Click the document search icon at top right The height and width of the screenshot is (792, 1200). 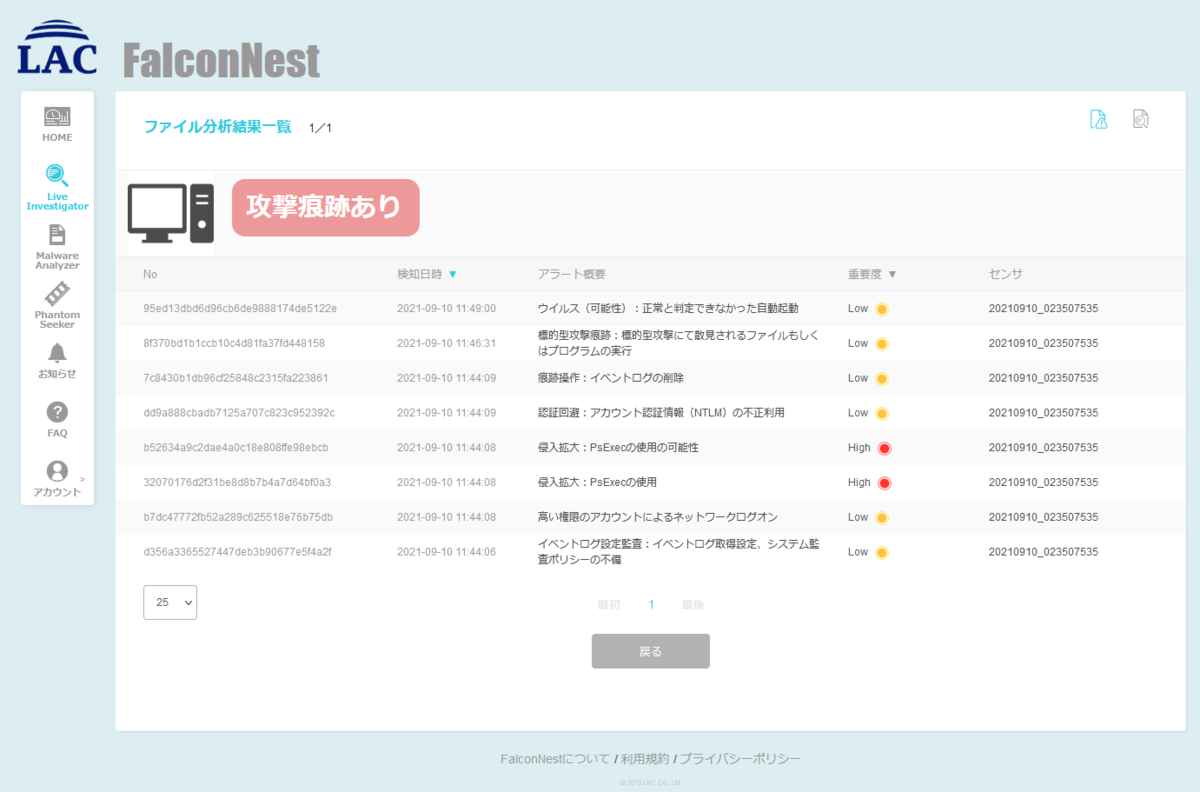click(x=1140, y=119)
